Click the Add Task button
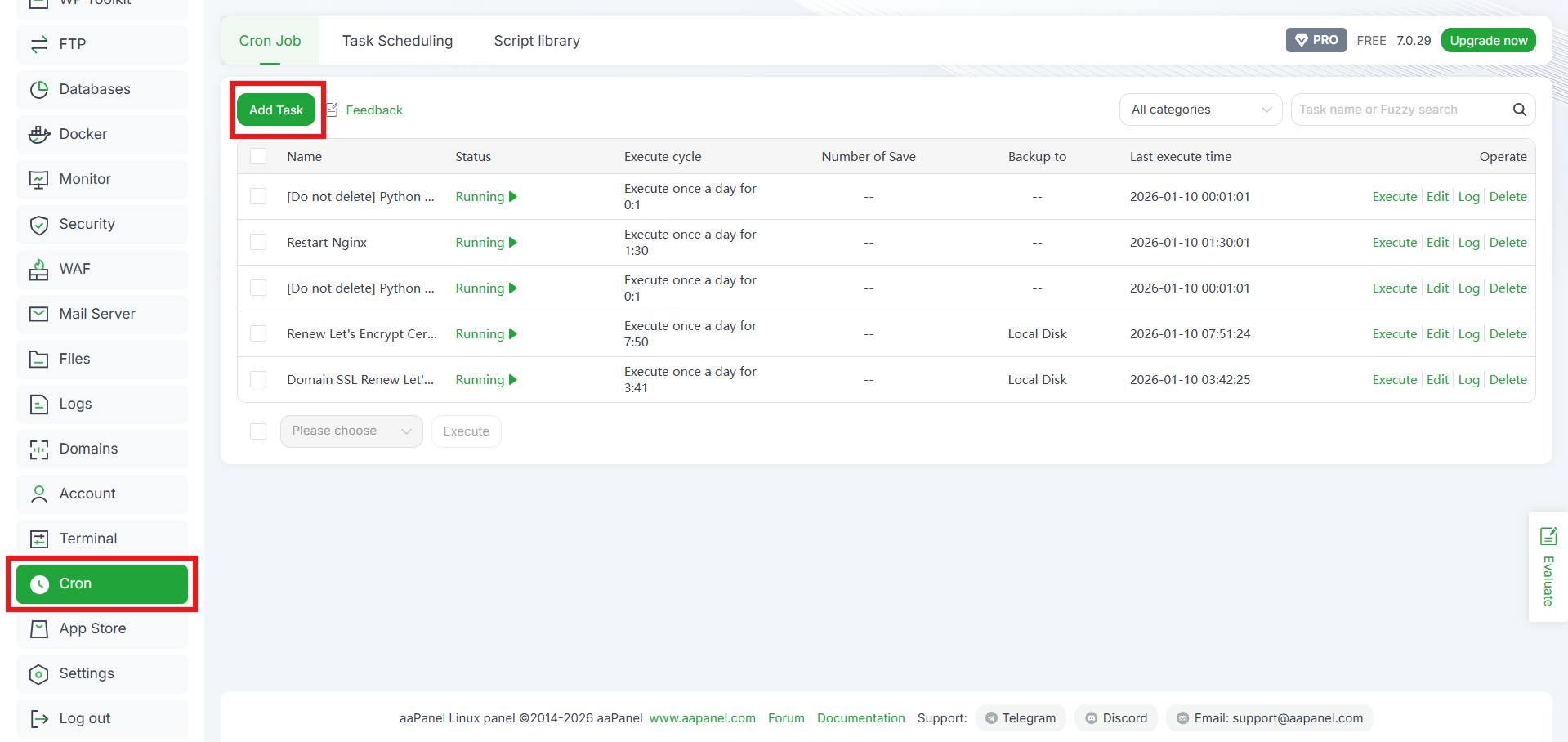 tap(276, 110)
